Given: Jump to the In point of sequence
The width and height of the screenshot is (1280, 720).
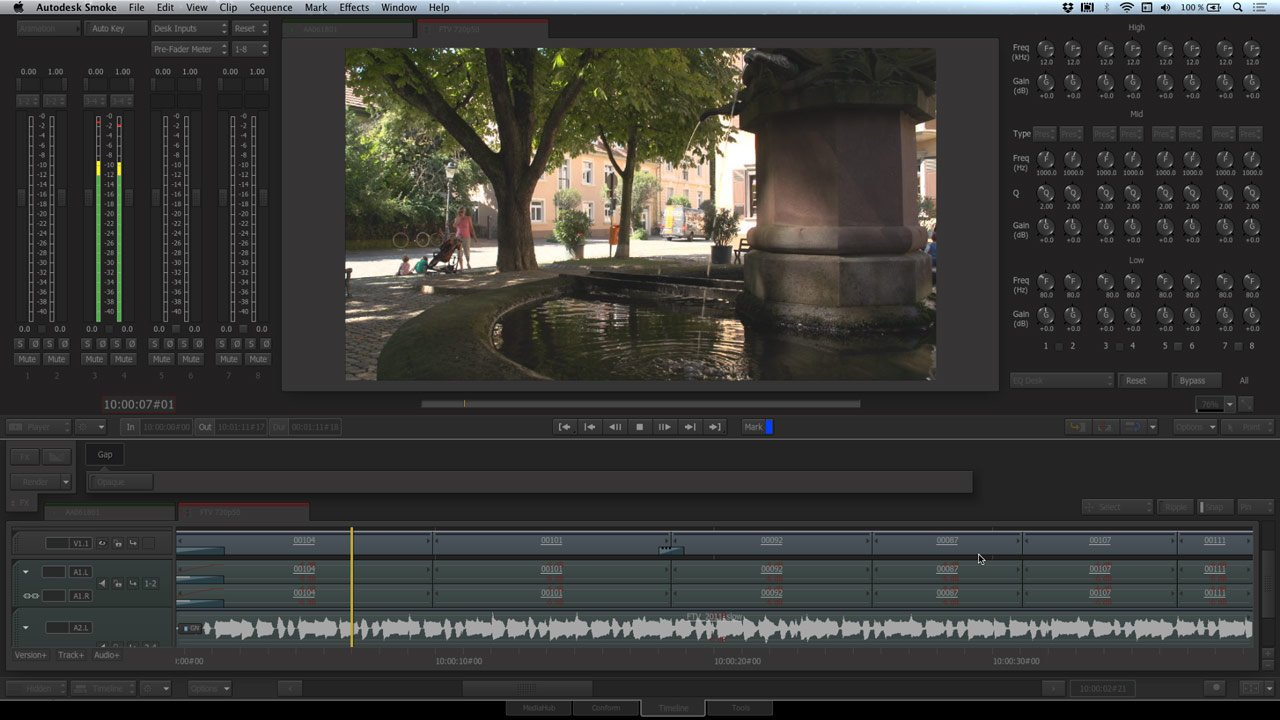Looking at the screenshot, I should 565,427.
